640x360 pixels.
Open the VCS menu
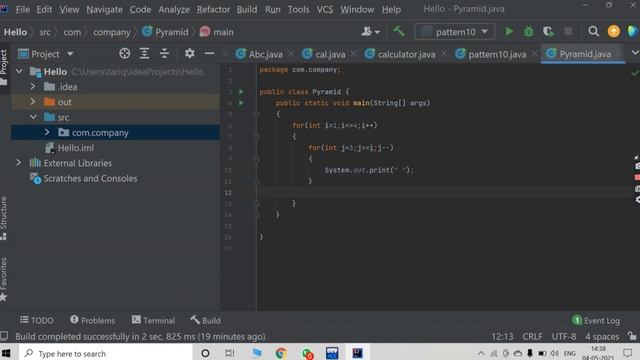(x=324, y=9)
